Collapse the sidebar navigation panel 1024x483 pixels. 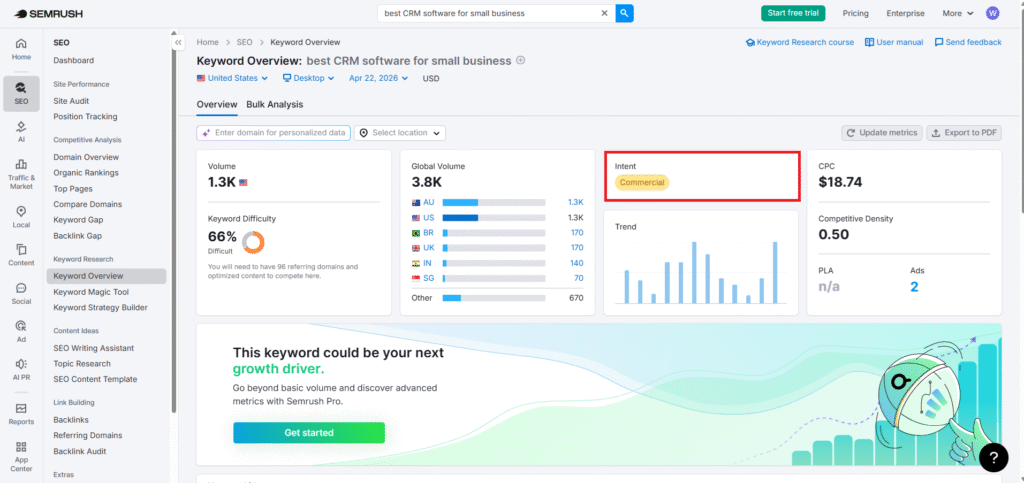click(178, 43)
